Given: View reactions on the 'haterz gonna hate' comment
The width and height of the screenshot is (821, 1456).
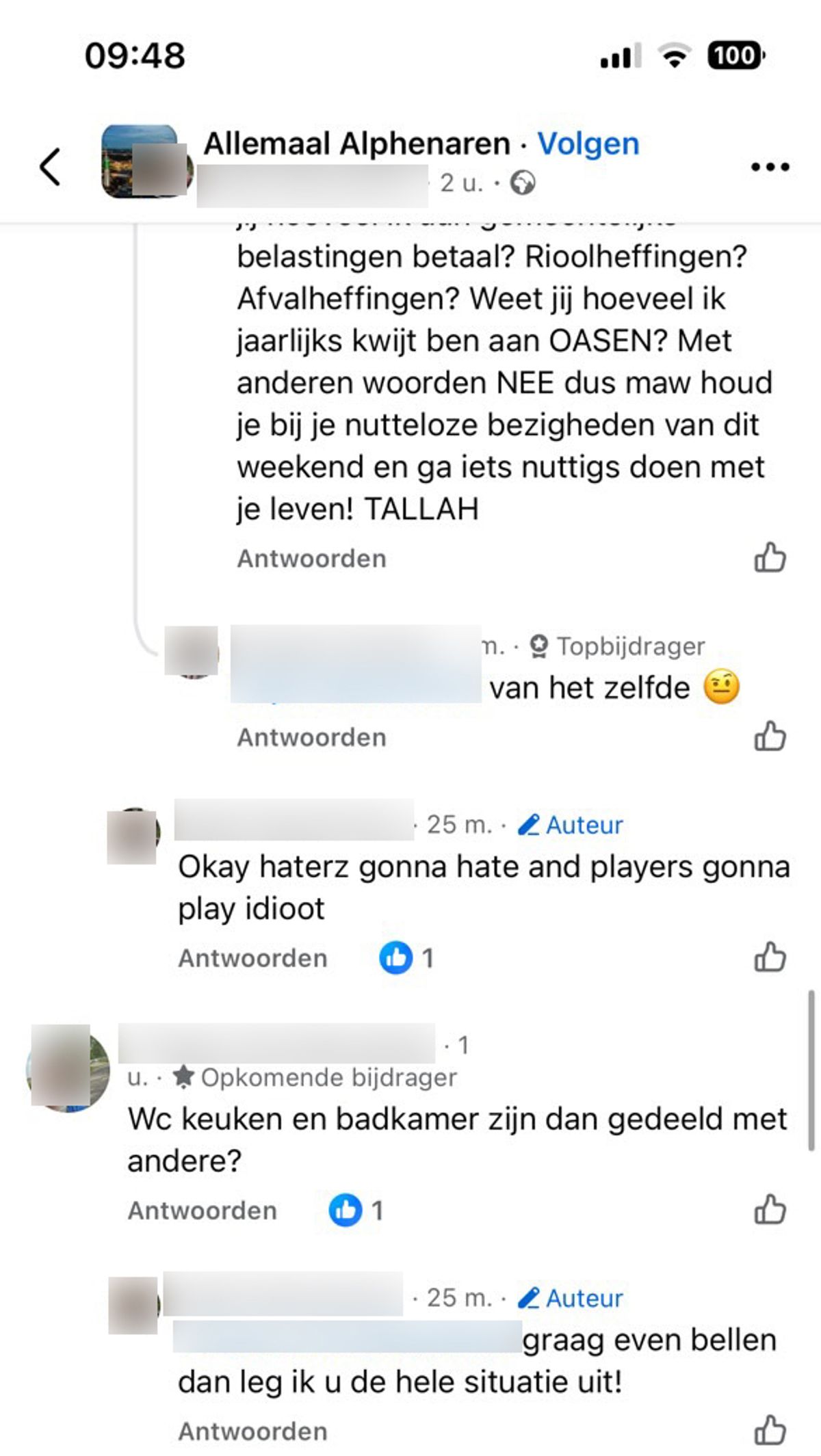Looking at the screenshot, I should point(406,957).
